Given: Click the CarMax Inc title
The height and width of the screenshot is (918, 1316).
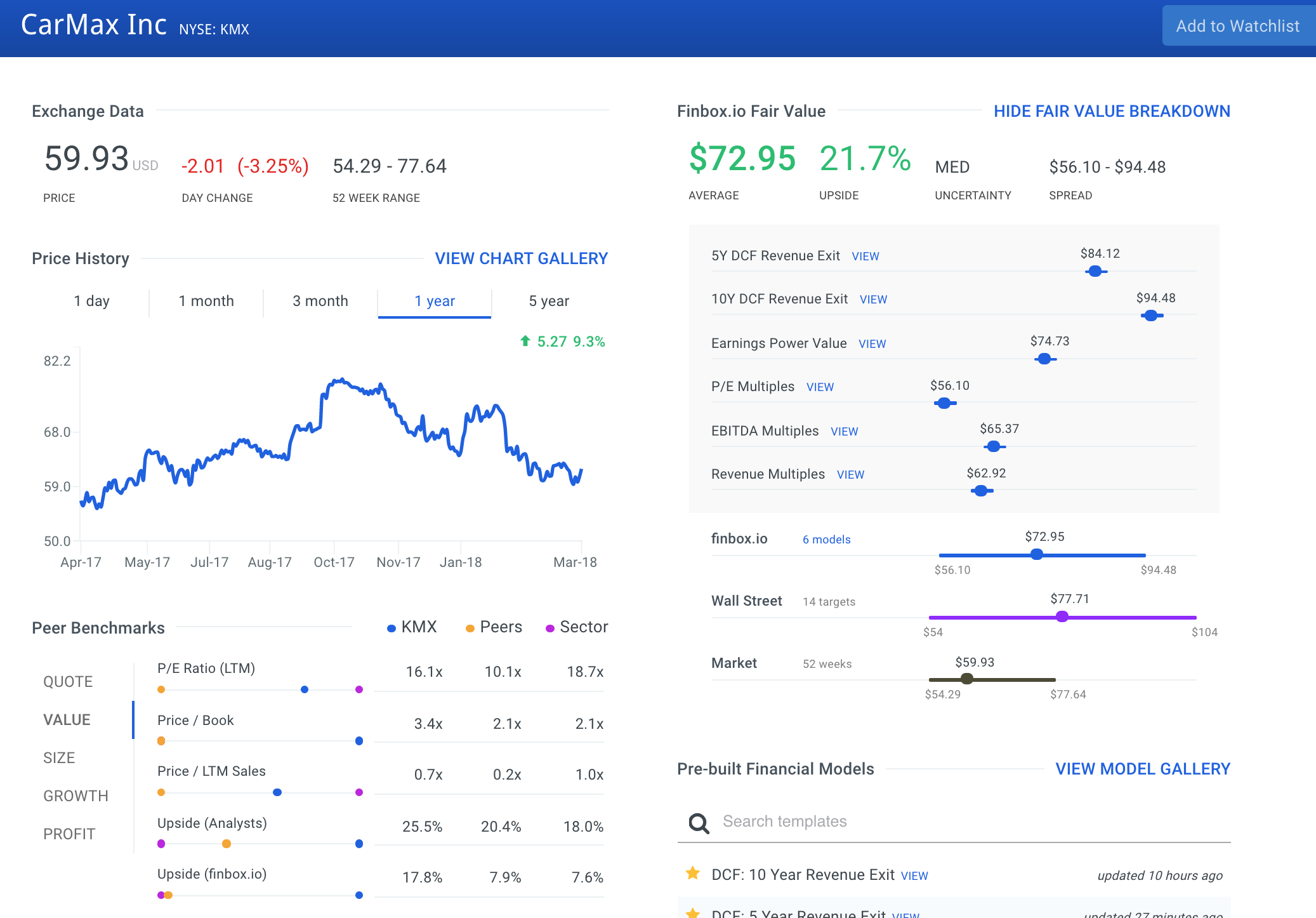Looking at the screenshot, I should (x=94, y=25).
